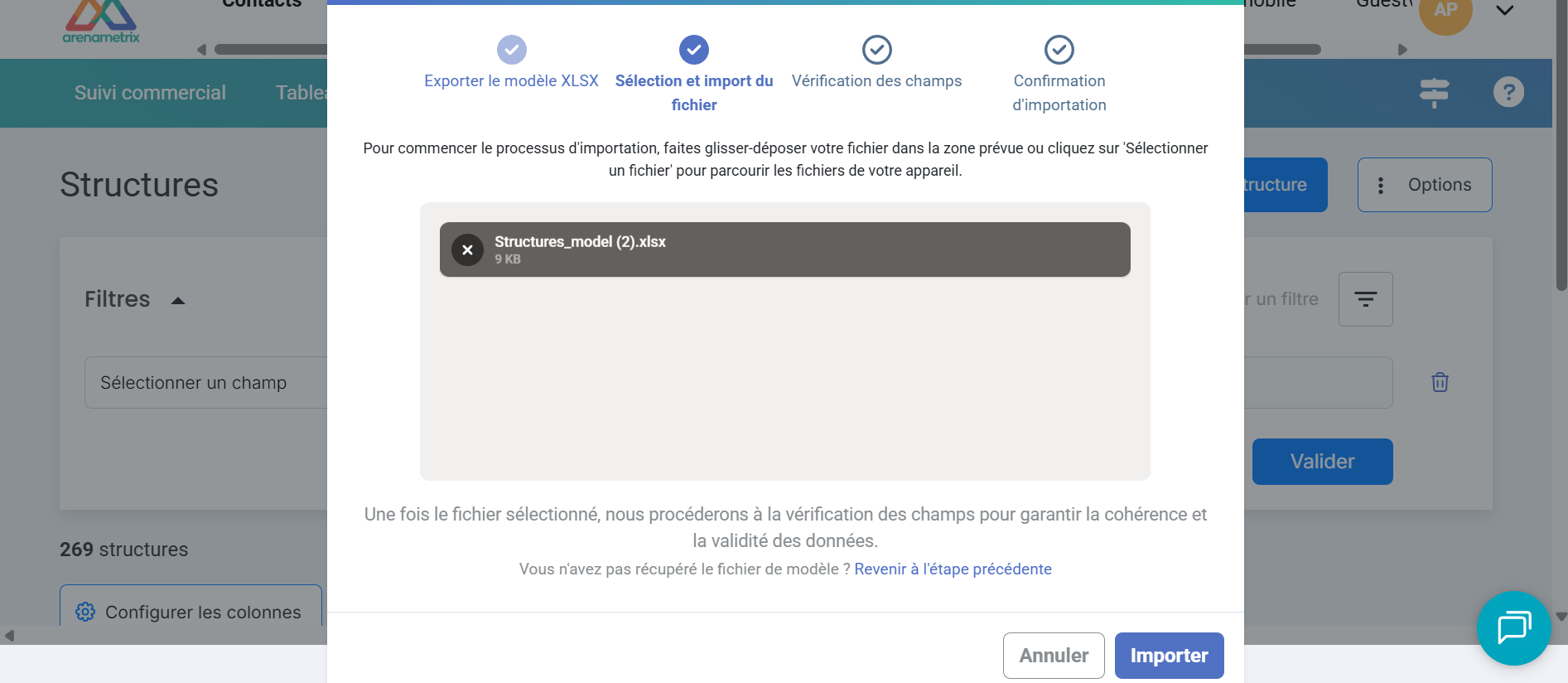1568x683 pixels.
Task: Open the signpost navigation icon
Action: (x=1434, y=92)
